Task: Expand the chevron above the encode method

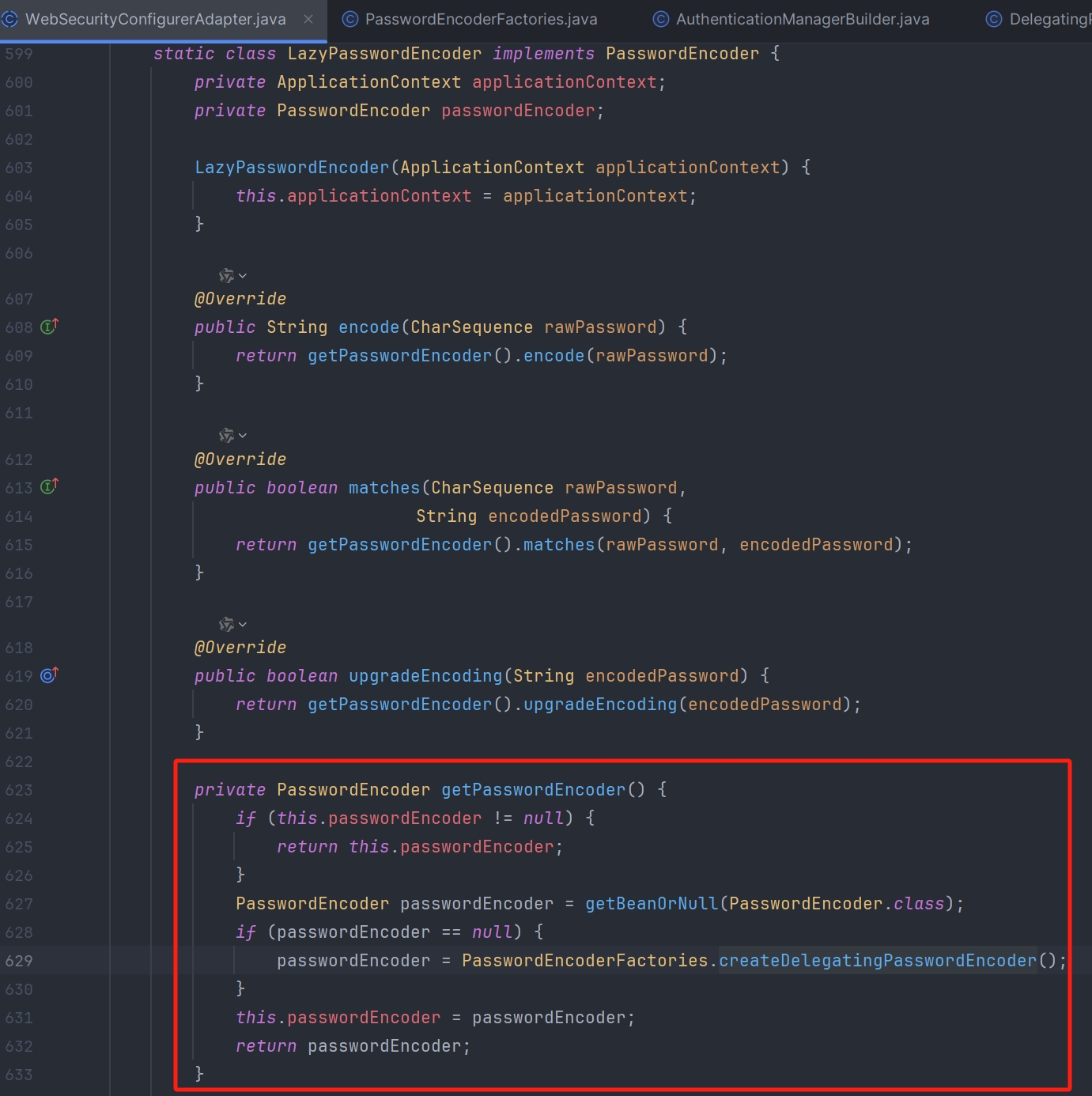Action: pyautogui.click(x=243, y=276)
